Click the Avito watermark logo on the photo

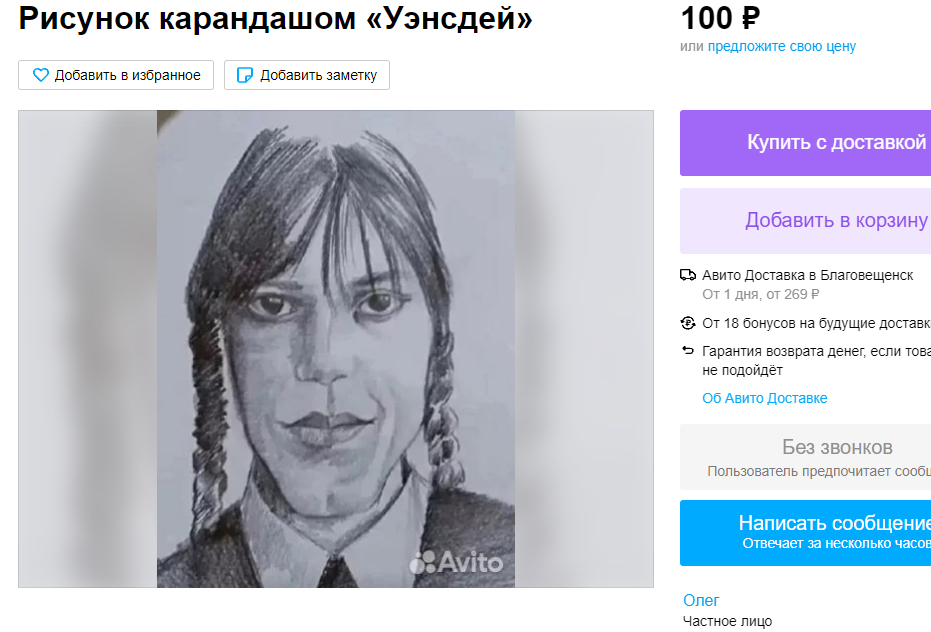456,562
